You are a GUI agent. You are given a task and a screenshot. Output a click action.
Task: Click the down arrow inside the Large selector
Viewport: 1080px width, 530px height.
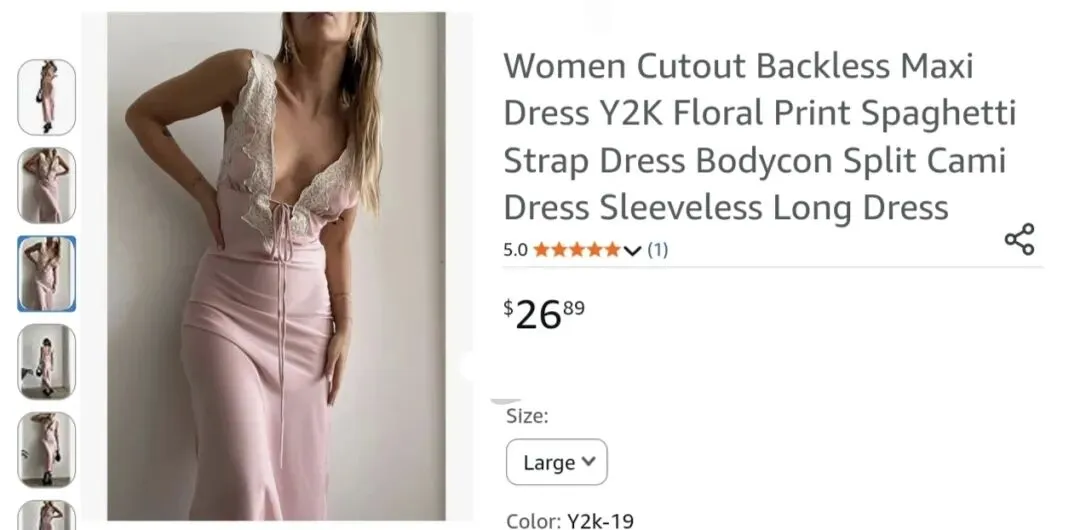tap(588, 461)
